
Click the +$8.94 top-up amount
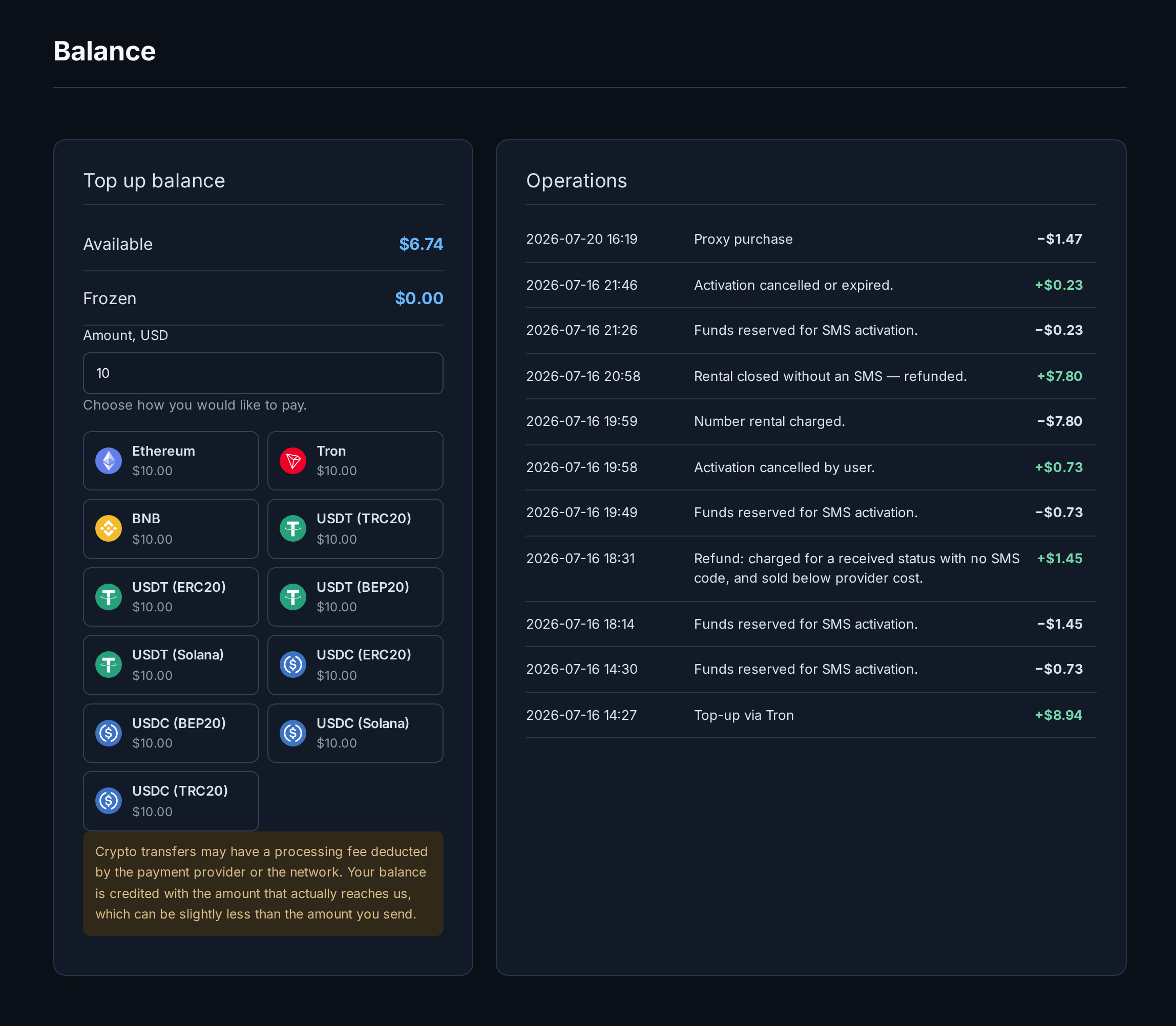coord(1059,716)
